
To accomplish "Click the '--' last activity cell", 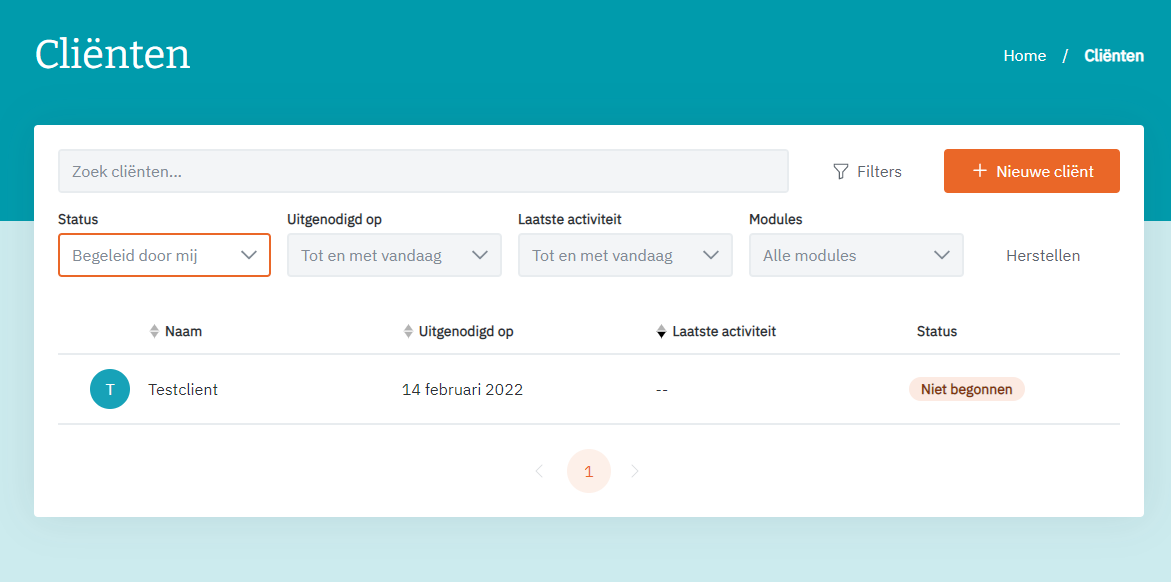I will [x=662, y=390].
